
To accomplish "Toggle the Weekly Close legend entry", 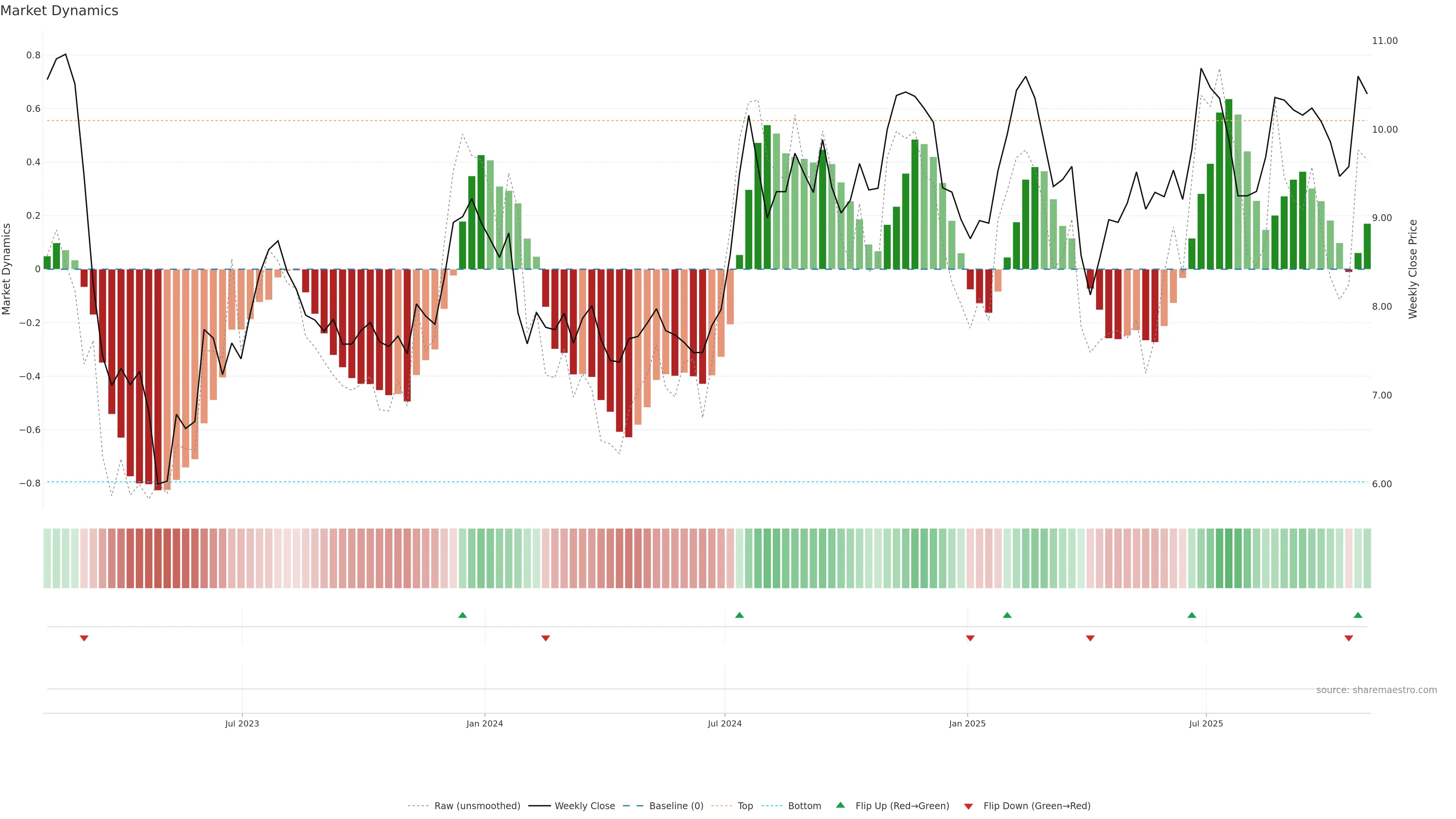I will click(x=584, y=806).
